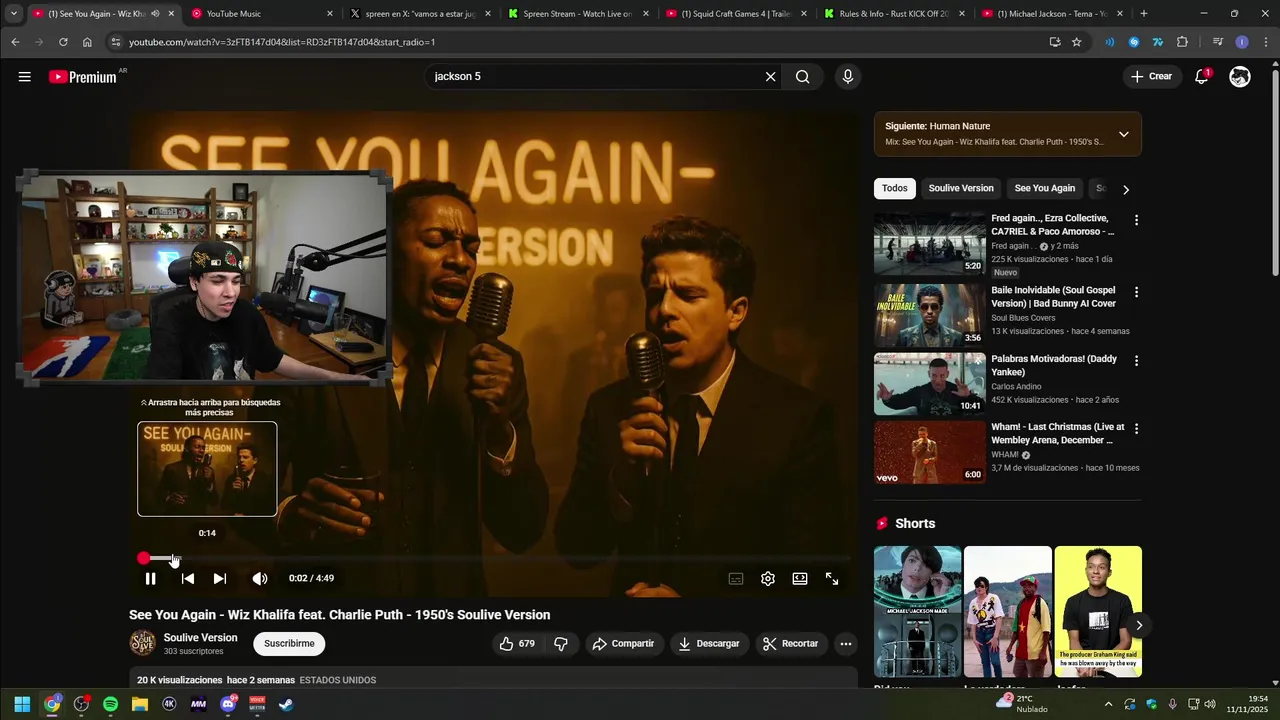The width and height of the screenshot is (1280, 720).
Task: Show more filter chips with the arrow
Action: tap(1126, 189)
